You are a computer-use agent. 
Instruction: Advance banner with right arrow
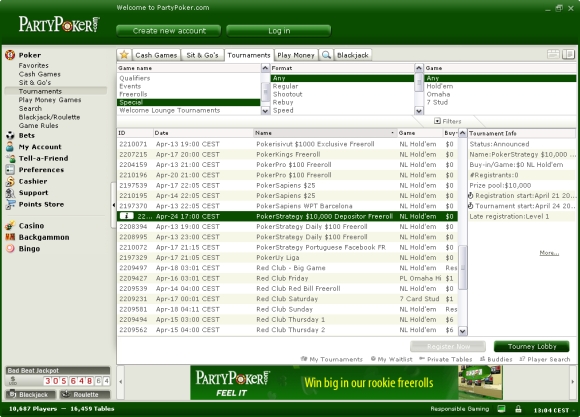coord(573,381)
